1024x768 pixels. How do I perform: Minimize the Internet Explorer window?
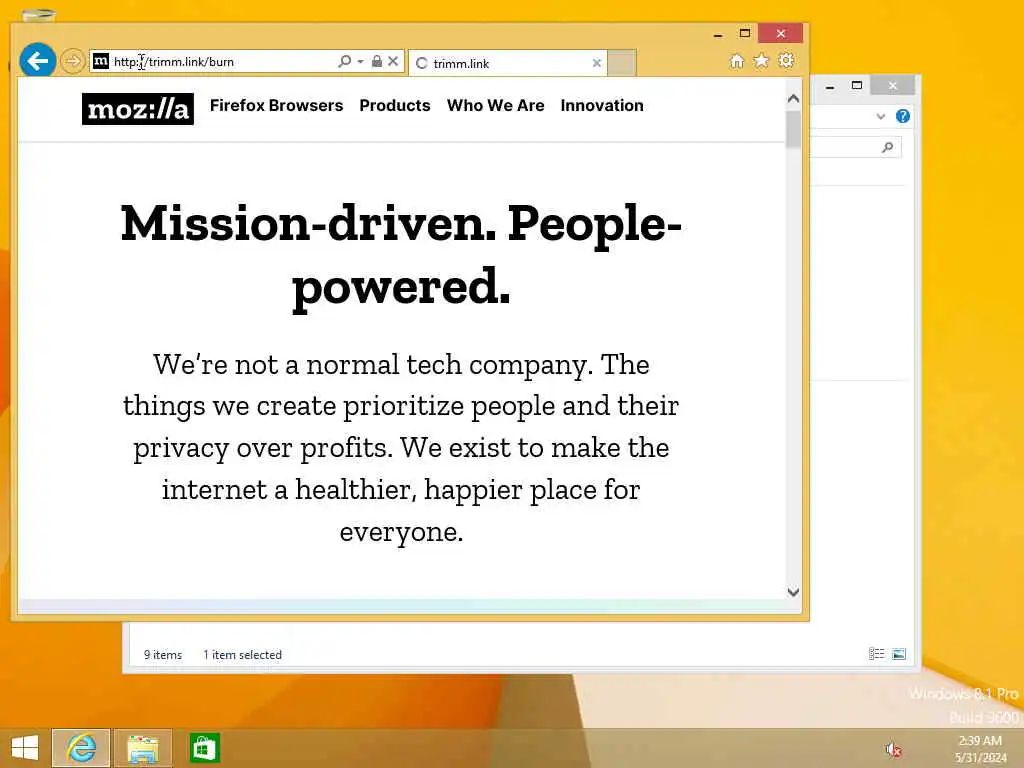pos(718,34)
